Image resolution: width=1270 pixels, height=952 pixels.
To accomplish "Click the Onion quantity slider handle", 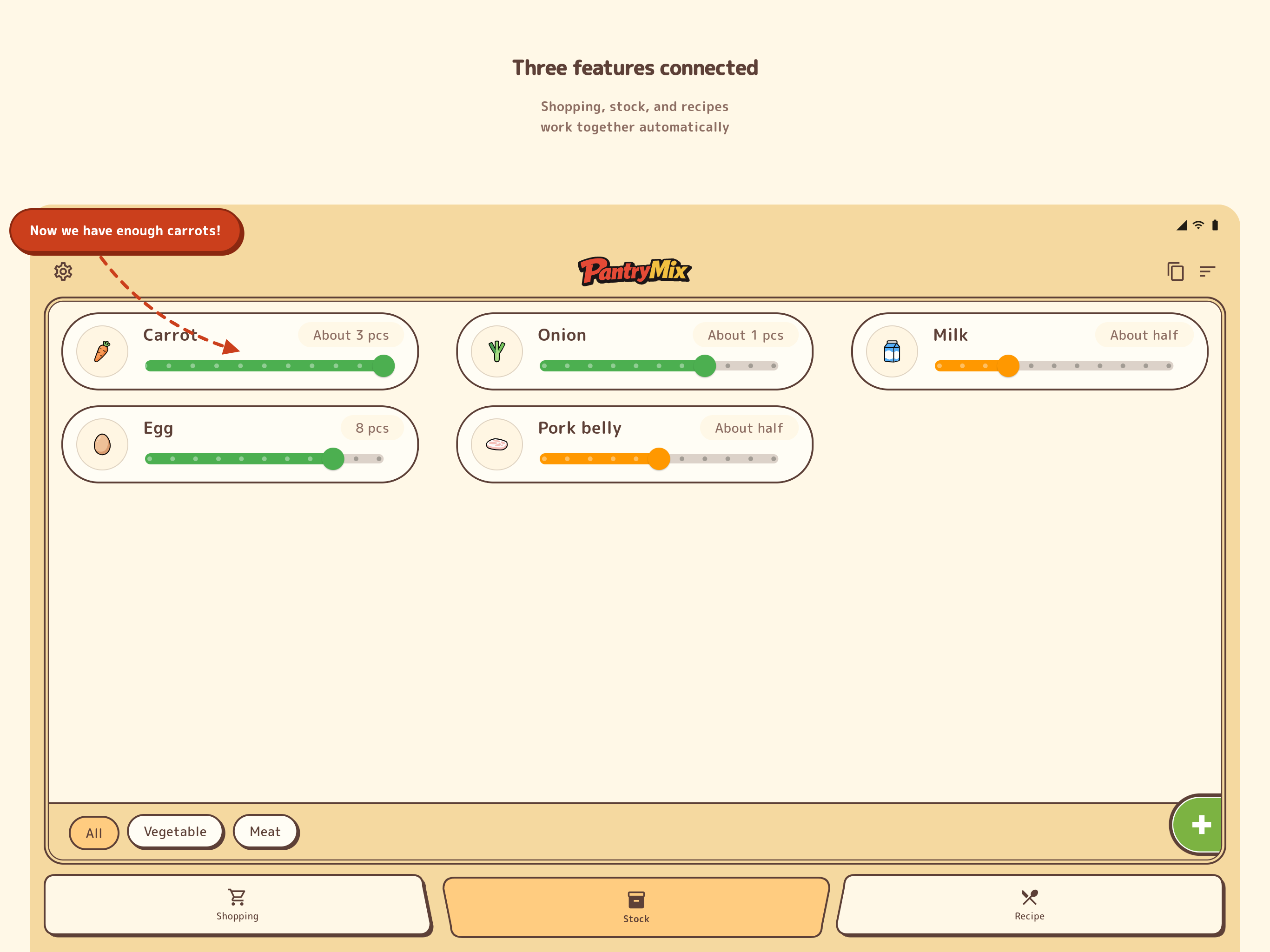I will point(705,366).
